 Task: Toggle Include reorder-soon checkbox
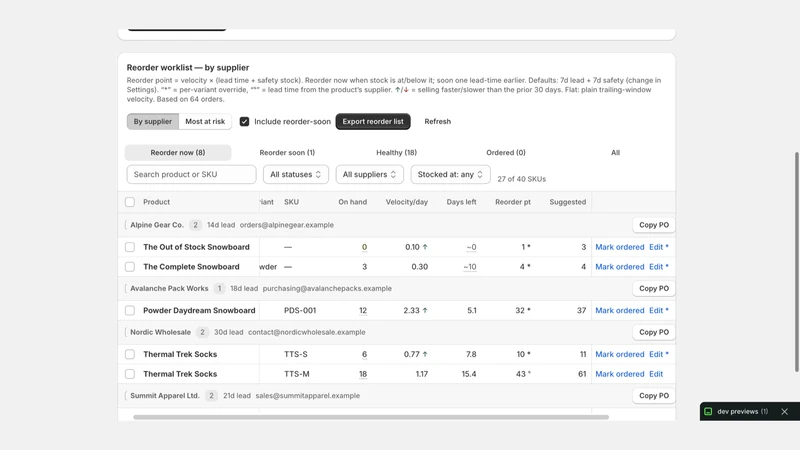pos(244,121)
